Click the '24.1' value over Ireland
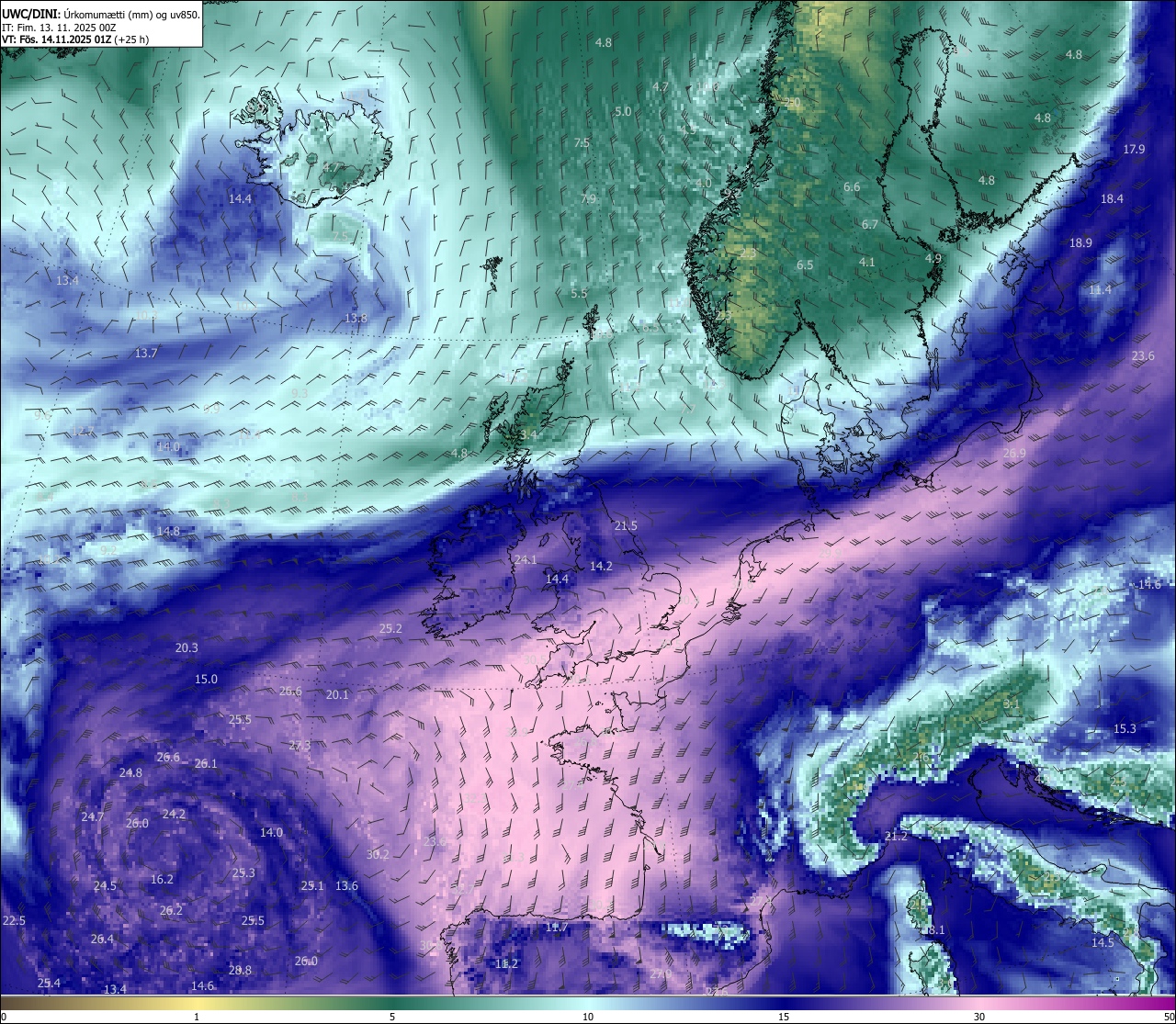Image resolution: width=1176 pixels, height=1024 pixels. pos(526,560)
